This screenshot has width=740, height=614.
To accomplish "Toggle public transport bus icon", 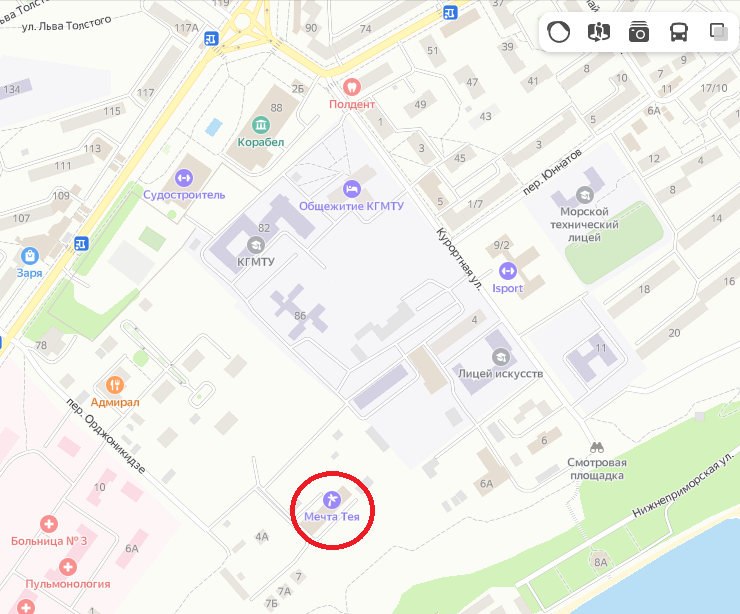I will [x=679, y=32].
